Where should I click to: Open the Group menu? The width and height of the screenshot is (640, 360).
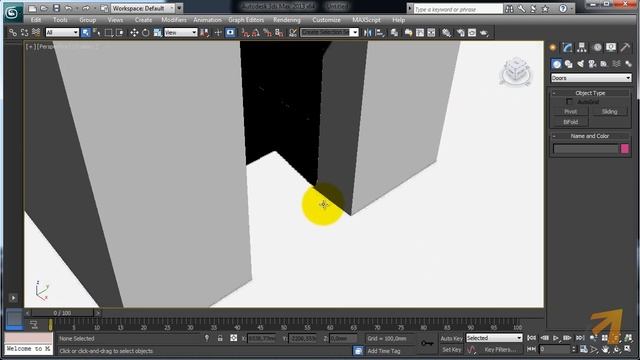(87, 20)
